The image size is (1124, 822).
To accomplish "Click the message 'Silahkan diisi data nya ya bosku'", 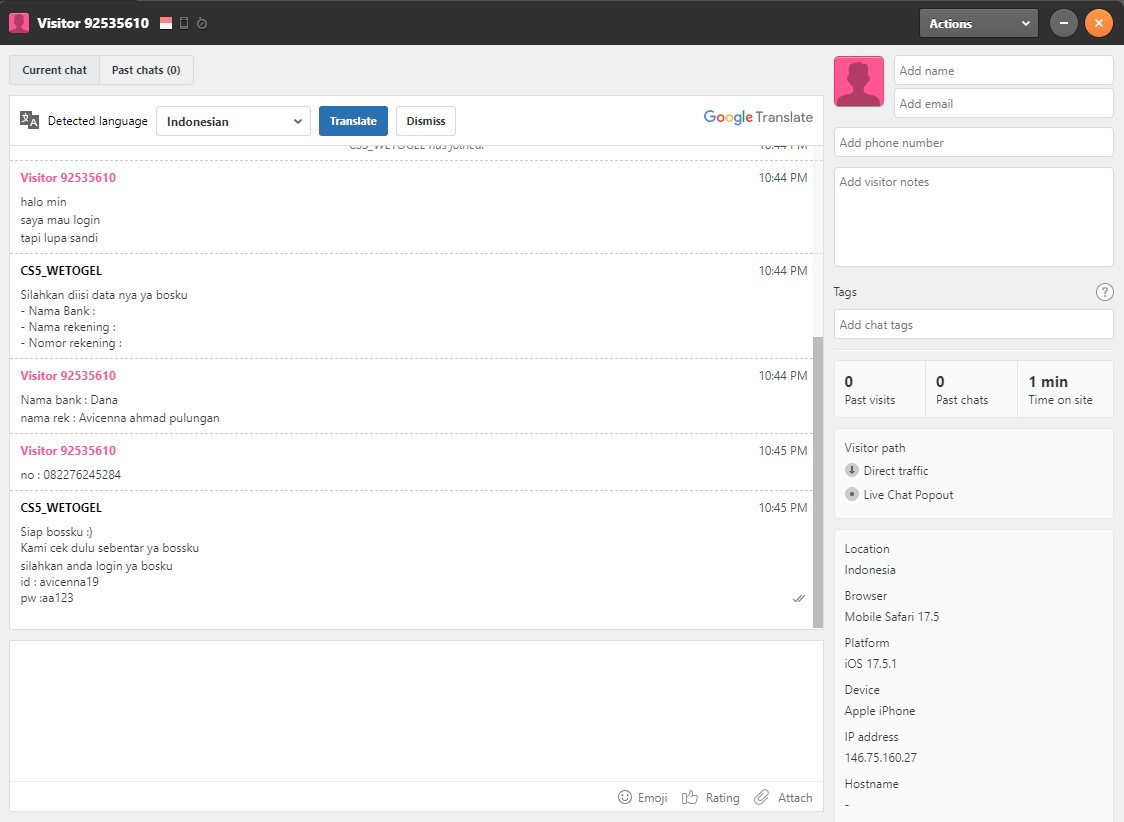I will click(104, 295).
